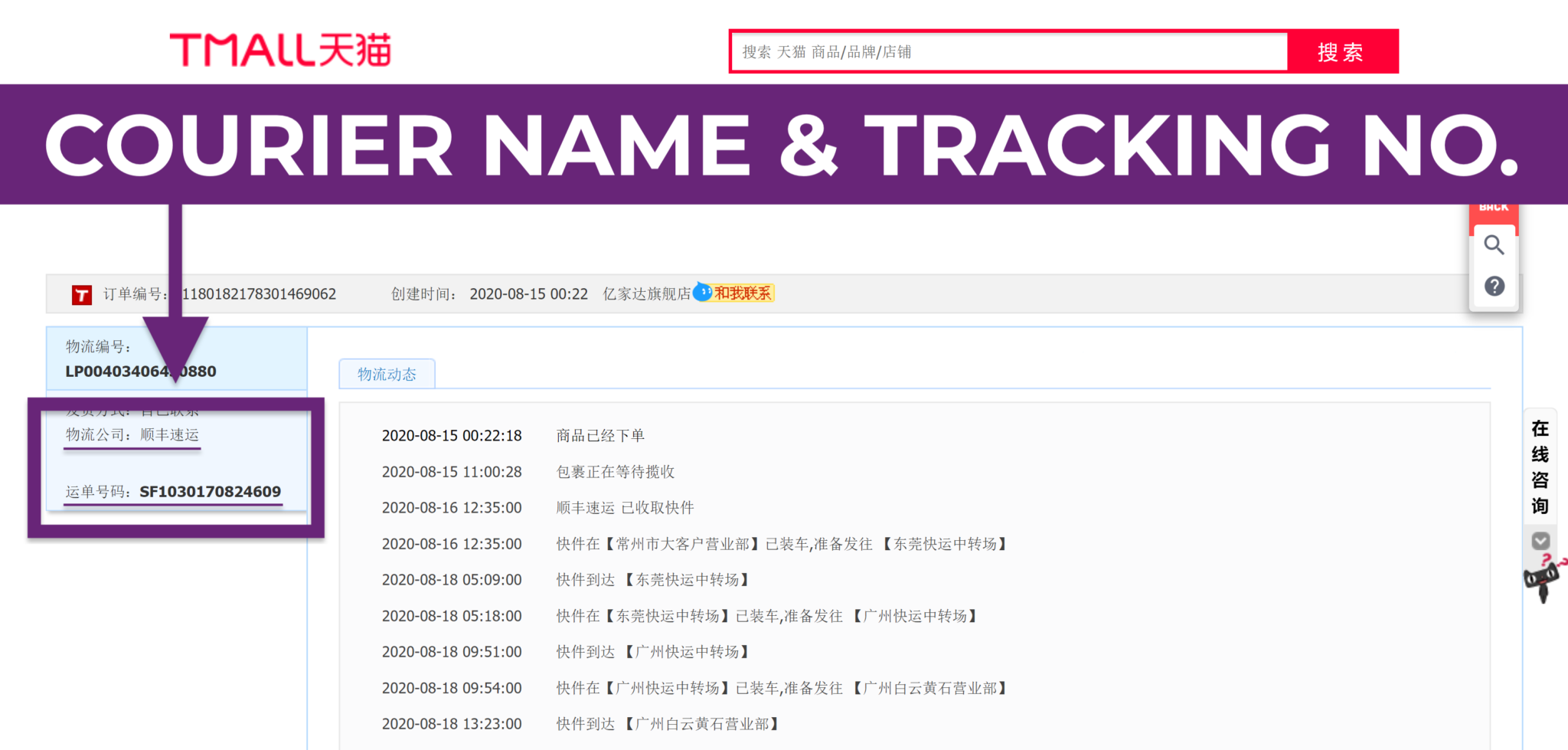
Task: Click the 搜索 icon button in the search bar
Action: 1342,51
